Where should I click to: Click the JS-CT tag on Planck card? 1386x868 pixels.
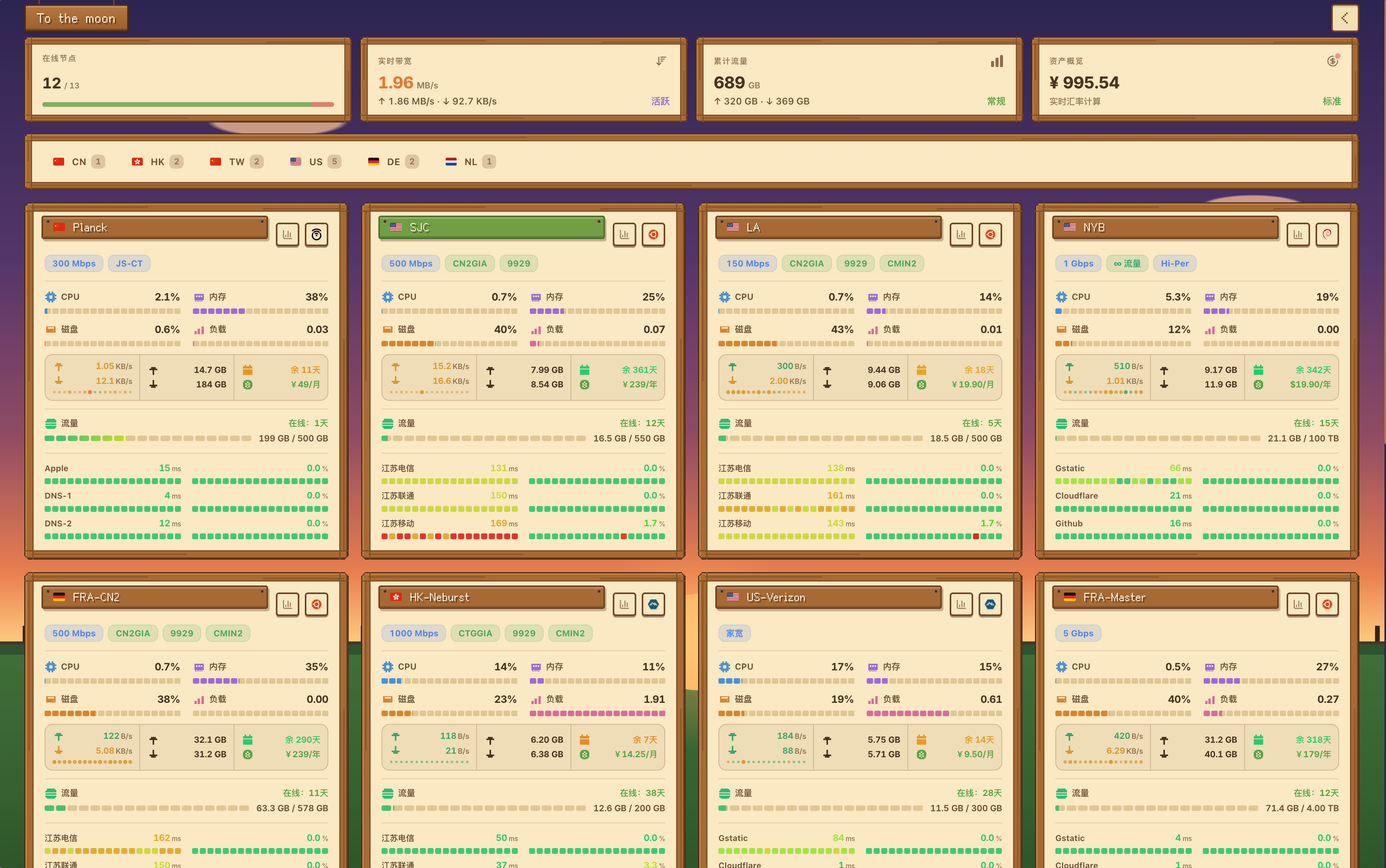pos(129,263)
